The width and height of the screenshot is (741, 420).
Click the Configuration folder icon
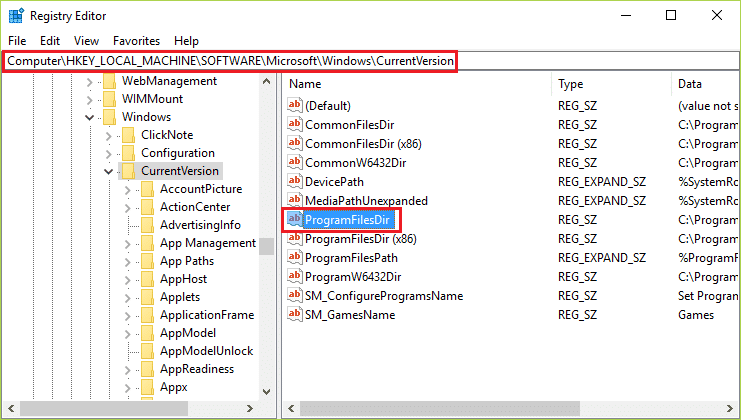(129, 153)
